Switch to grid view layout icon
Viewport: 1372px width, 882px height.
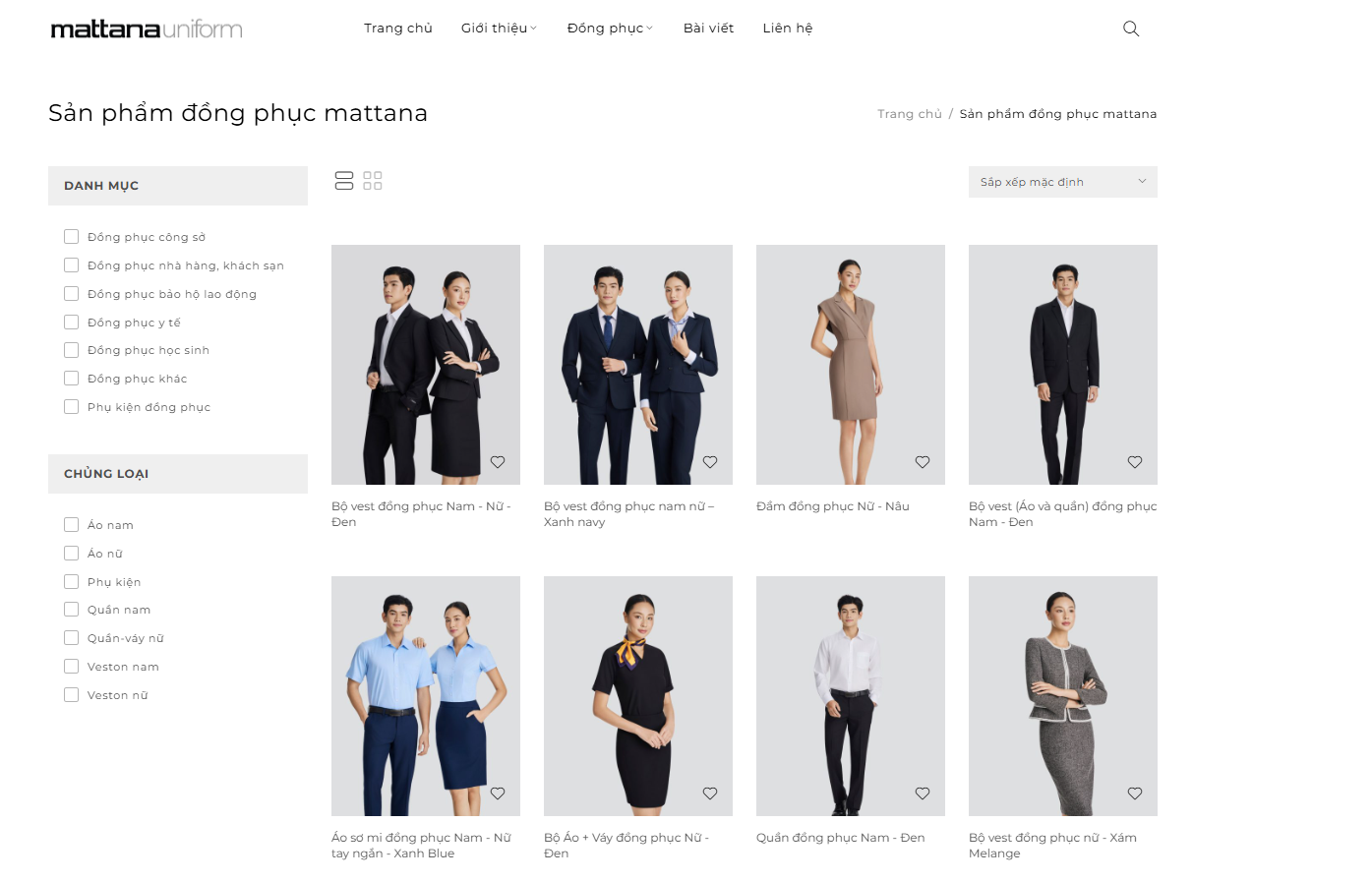373,181
